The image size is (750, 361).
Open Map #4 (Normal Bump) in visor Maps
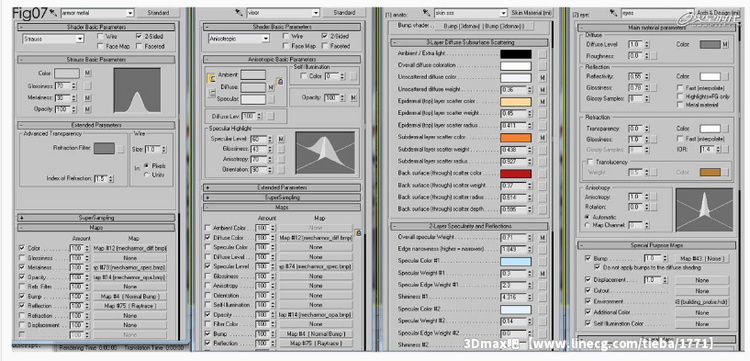click(x=316, y=333)
